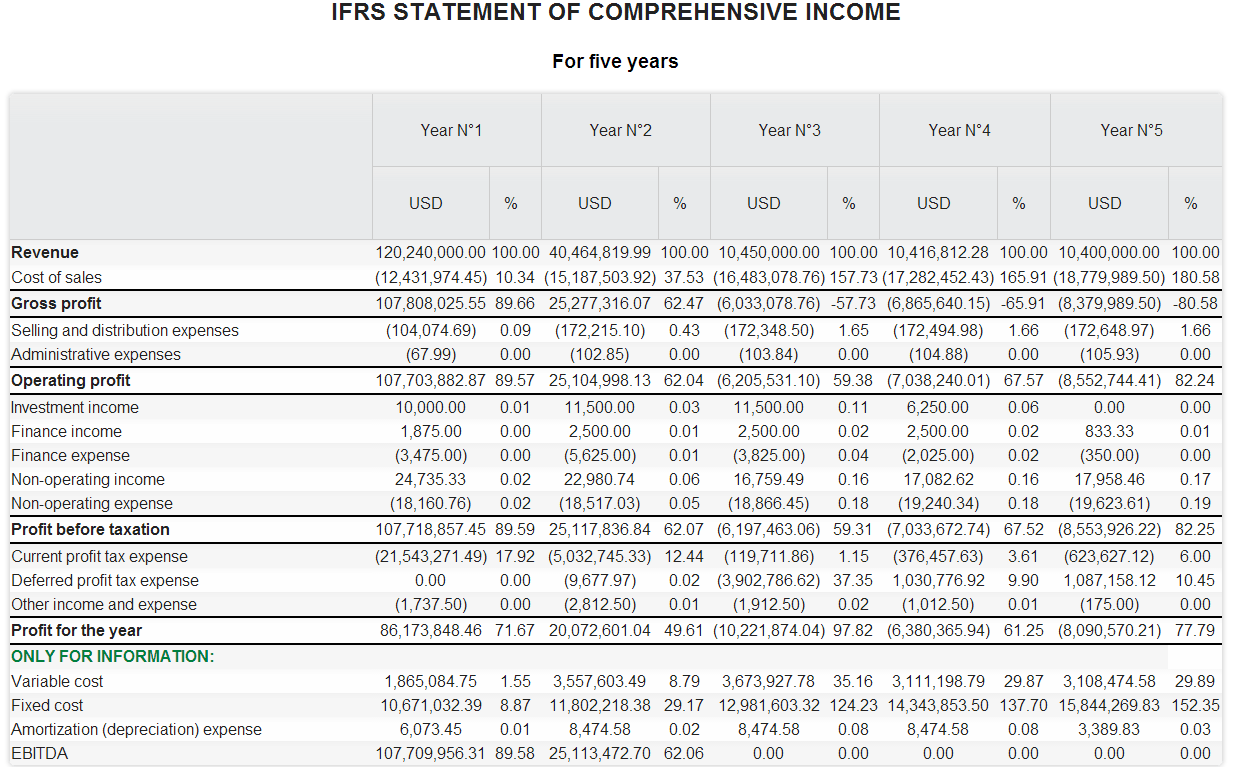1241x767 pixels.
Task: Select the Profit for the year label
Action: tap(76, 630)
